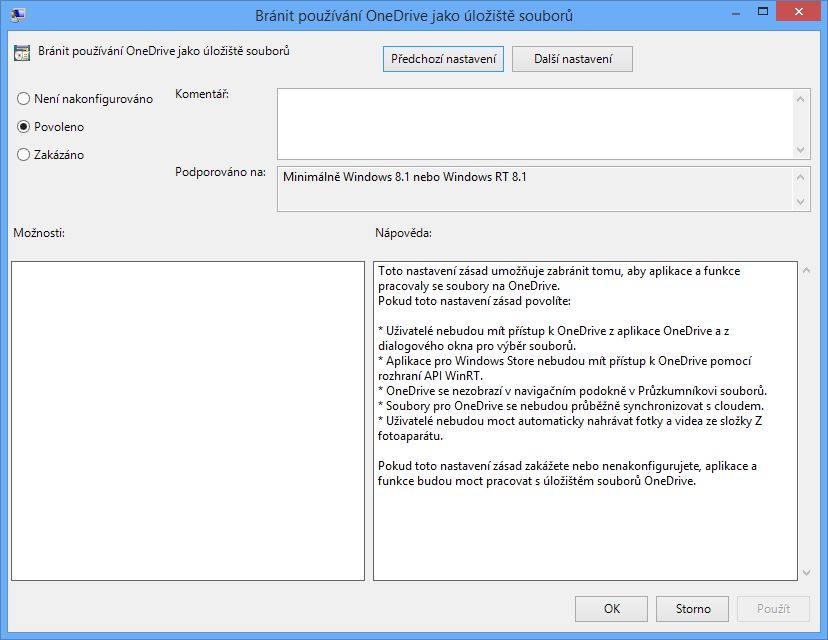Click the 'Podporováno na:' label
This screenshot has width=828, height=640.
click(x=220, y=172)
